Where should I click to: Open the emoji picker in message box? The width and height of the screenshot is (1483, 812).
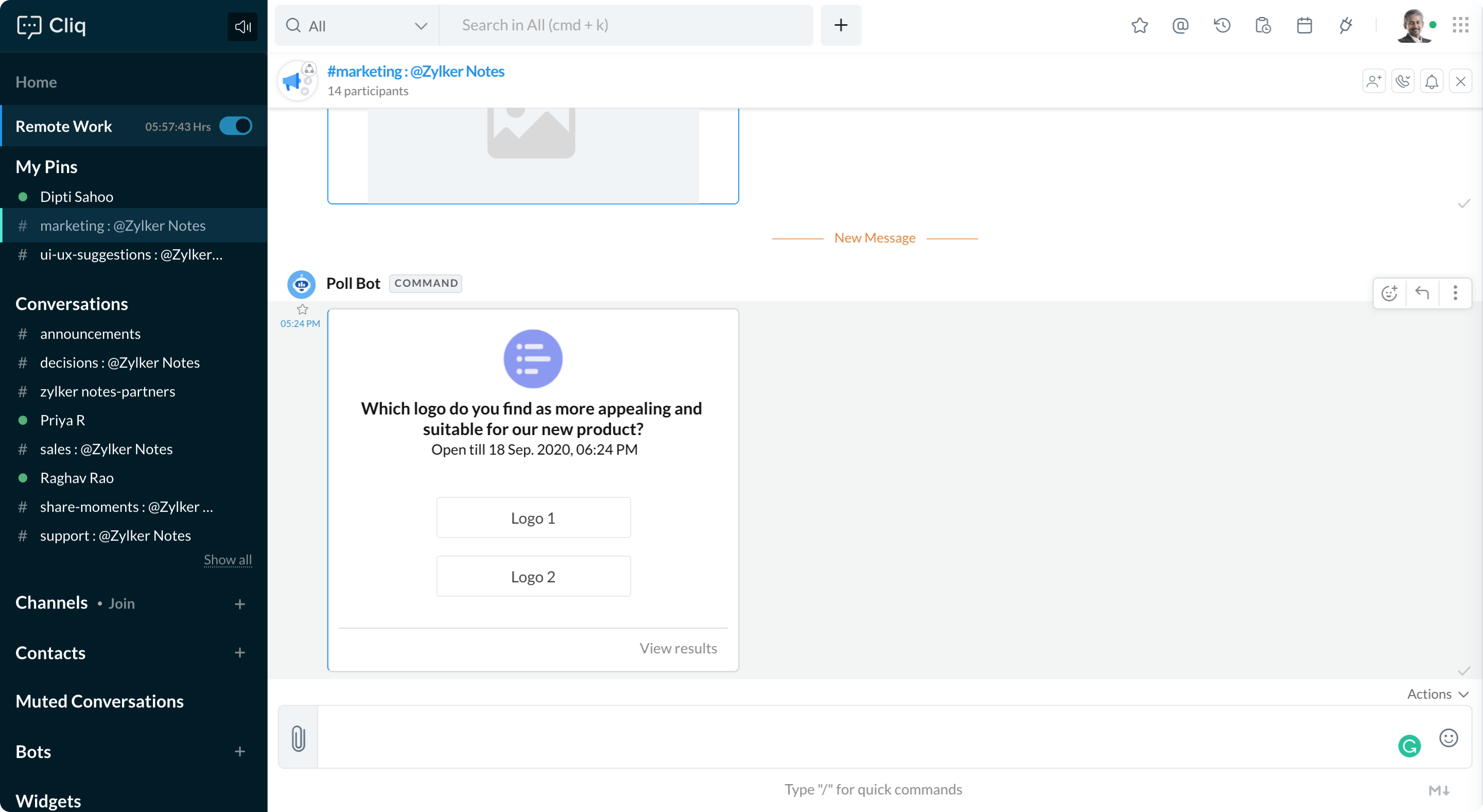point(1448,737)
